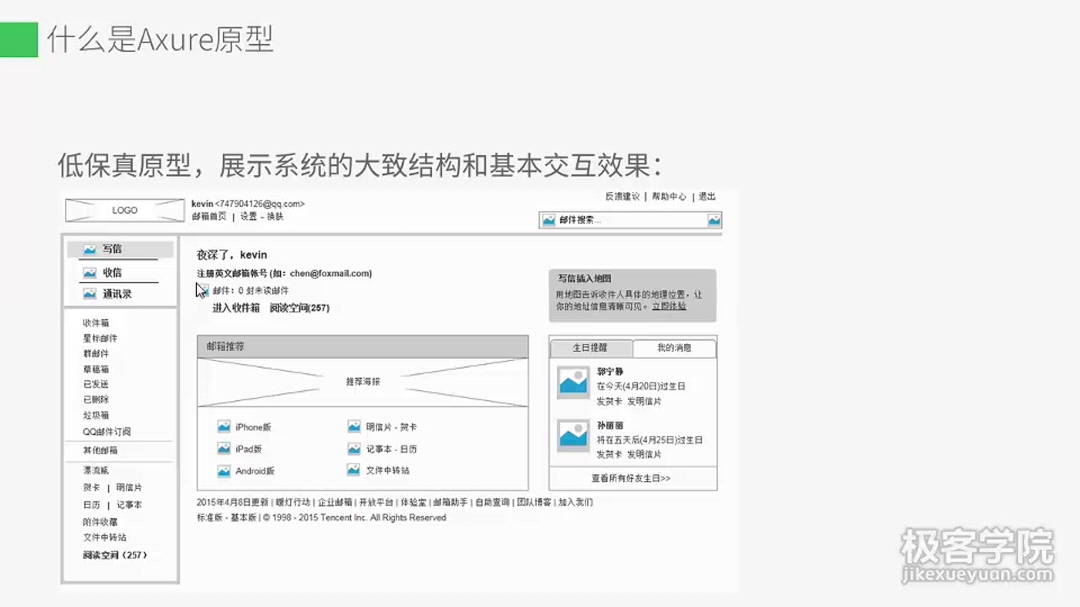The width and height of the screenshot is (1080, 607).
Task: Open the 已发送 folder
Action: click(96, 384)
